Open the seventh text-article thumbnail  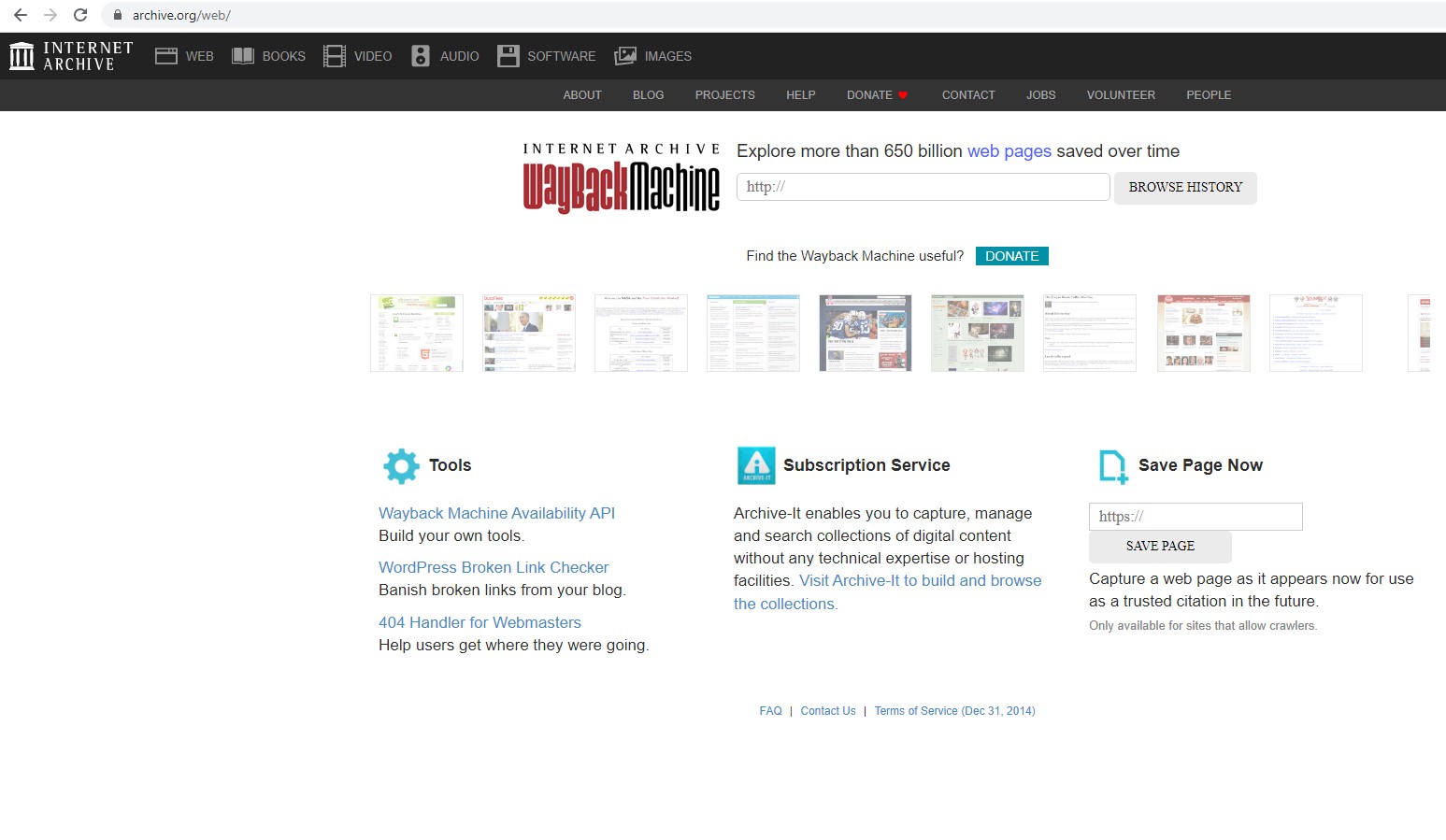click(x=1090, y=334)
